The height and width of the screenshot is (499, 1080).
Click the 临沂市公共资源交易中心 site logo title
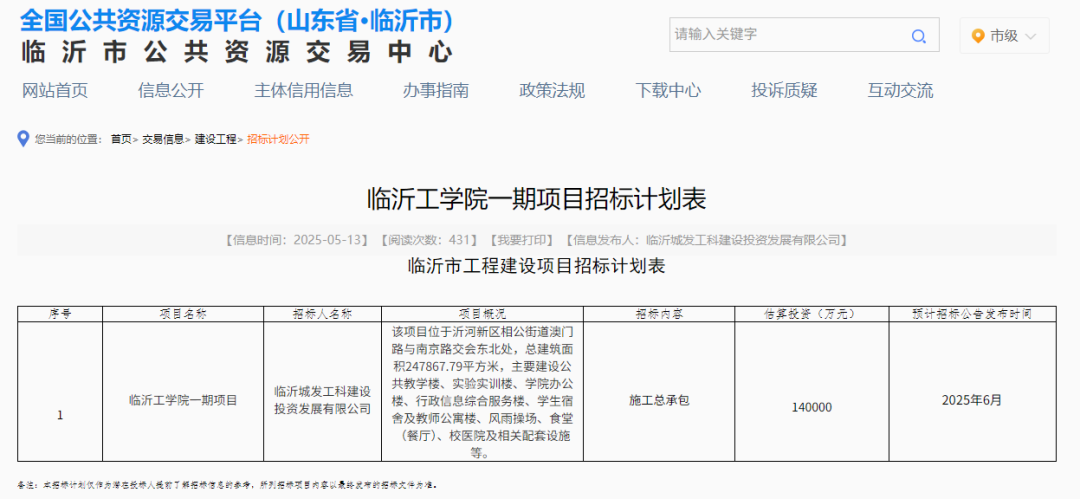(x=237, y=52)
